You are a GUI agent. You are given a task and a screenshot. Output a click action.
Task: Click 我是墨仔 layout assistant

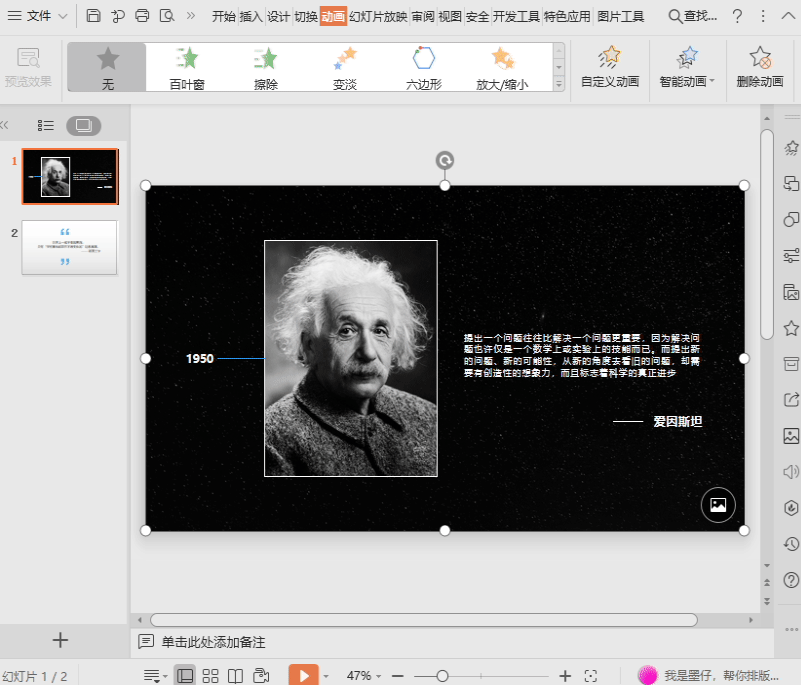(x=709, y=675)
